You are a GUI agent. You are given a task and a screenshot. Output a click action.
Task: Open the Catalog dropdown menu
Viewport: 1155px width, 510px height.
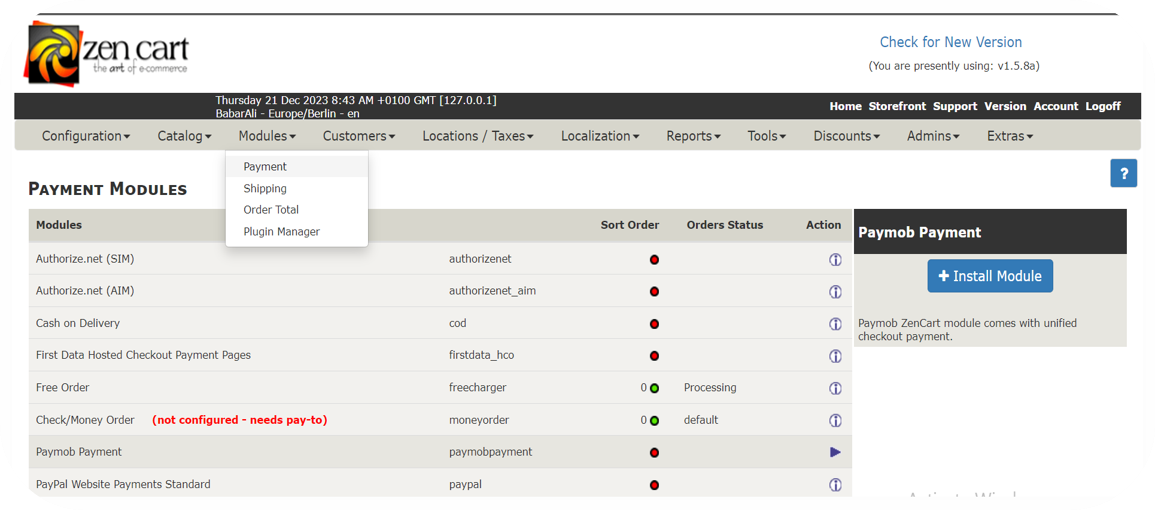[x=184, y=136]
